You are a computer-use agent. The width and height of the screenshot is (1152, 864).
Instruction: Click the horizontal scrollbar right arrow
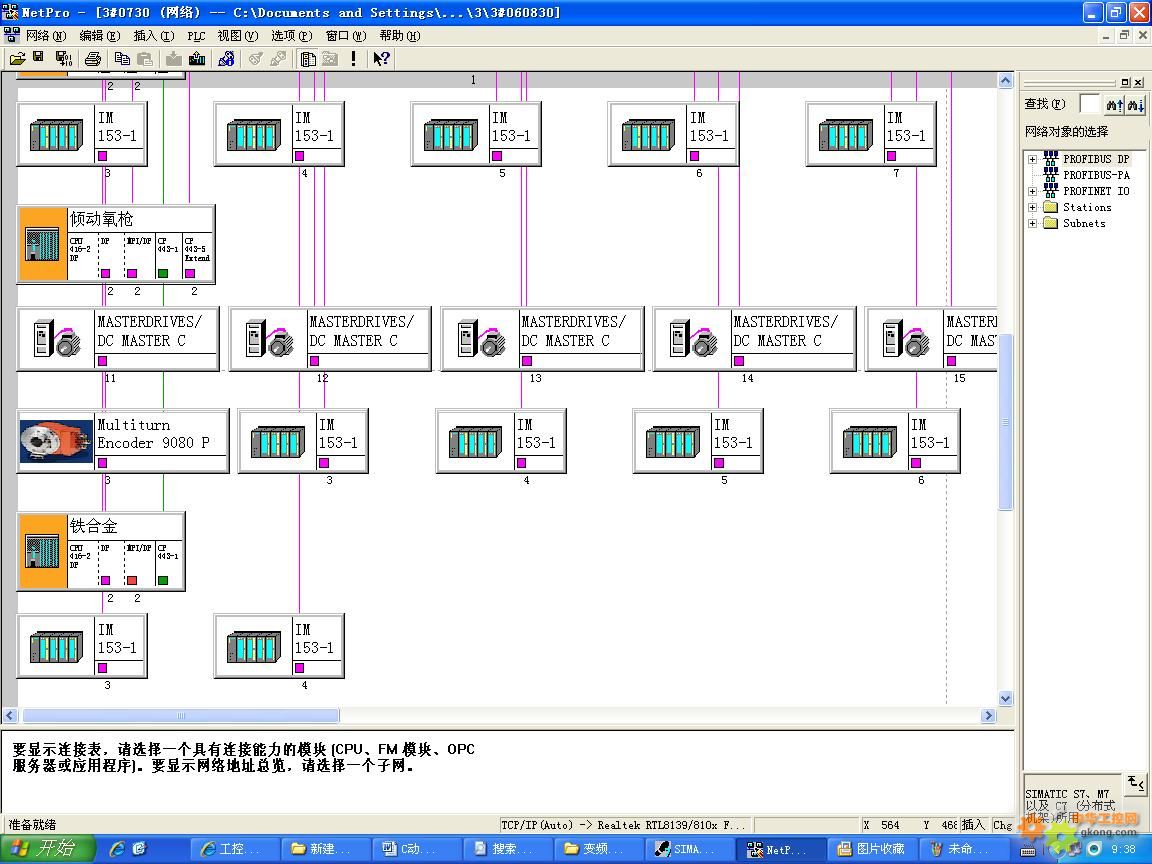(988, 716)
